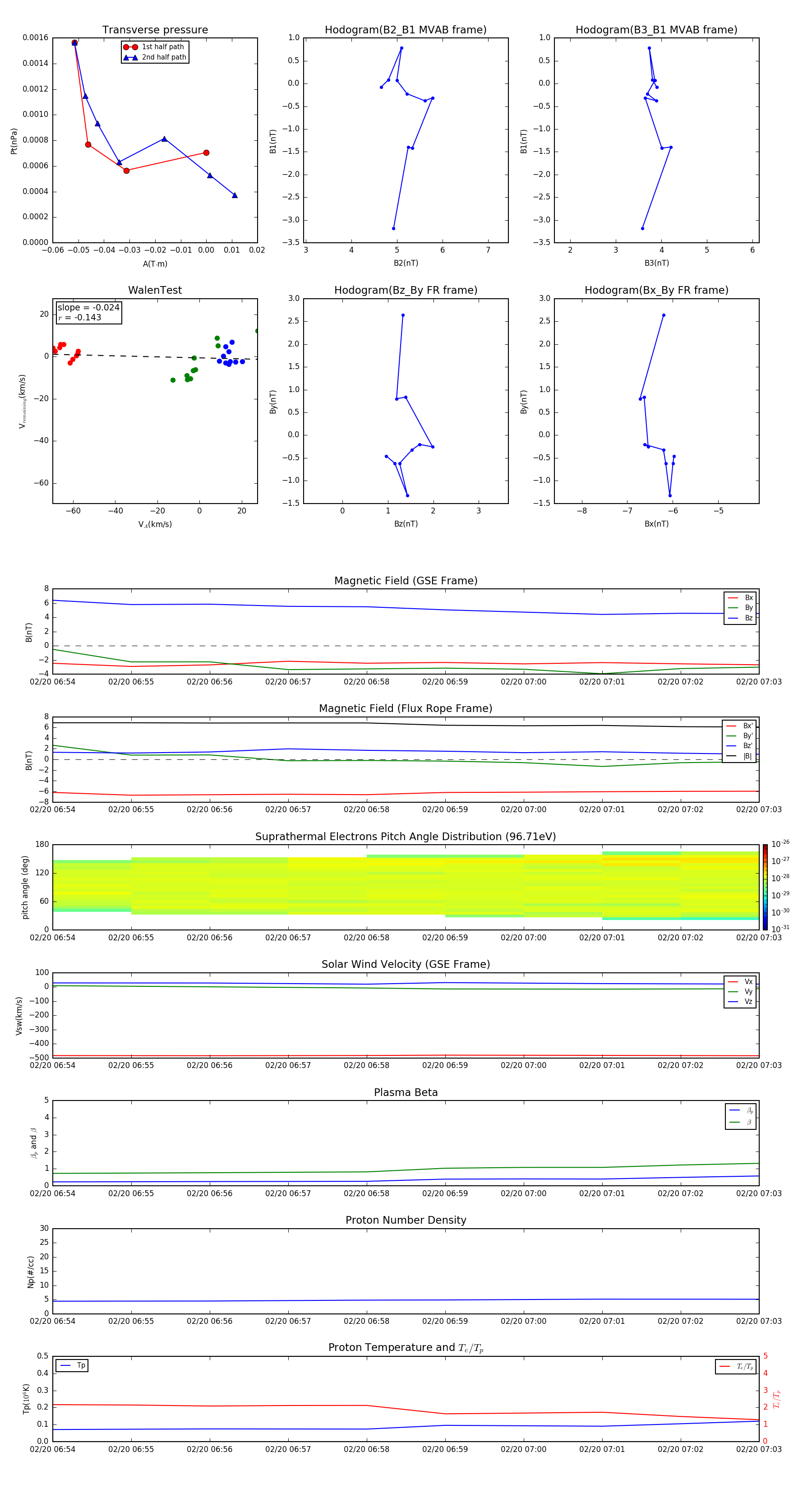The height and width of the screenshot is (1489, 812).
Task: Click the 'Bz' legend entry in GSE magnetic field
Action: click(741, 618)
